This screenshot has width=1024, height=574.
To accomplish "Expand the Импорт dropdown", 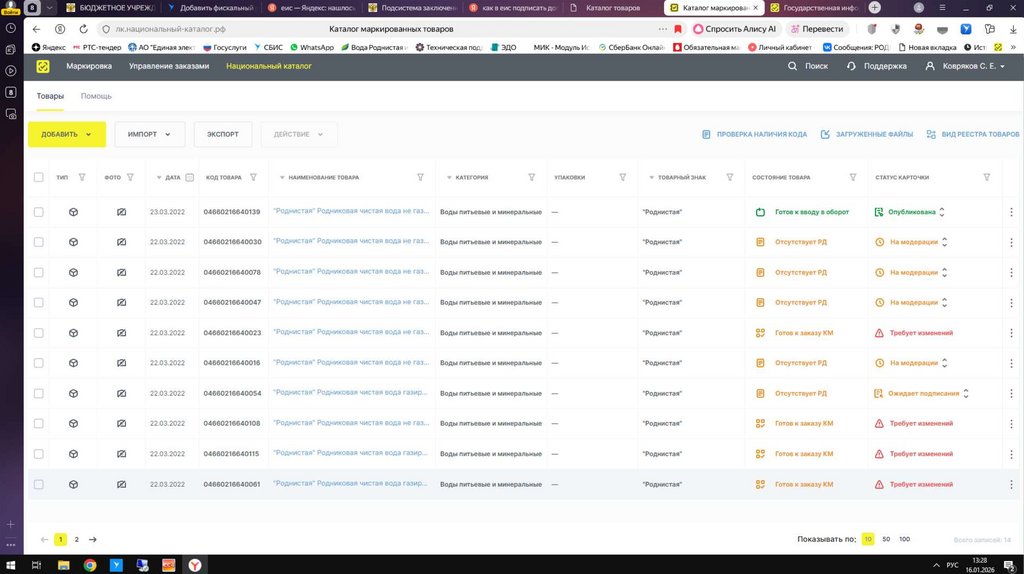I will [x=150, y=135].
